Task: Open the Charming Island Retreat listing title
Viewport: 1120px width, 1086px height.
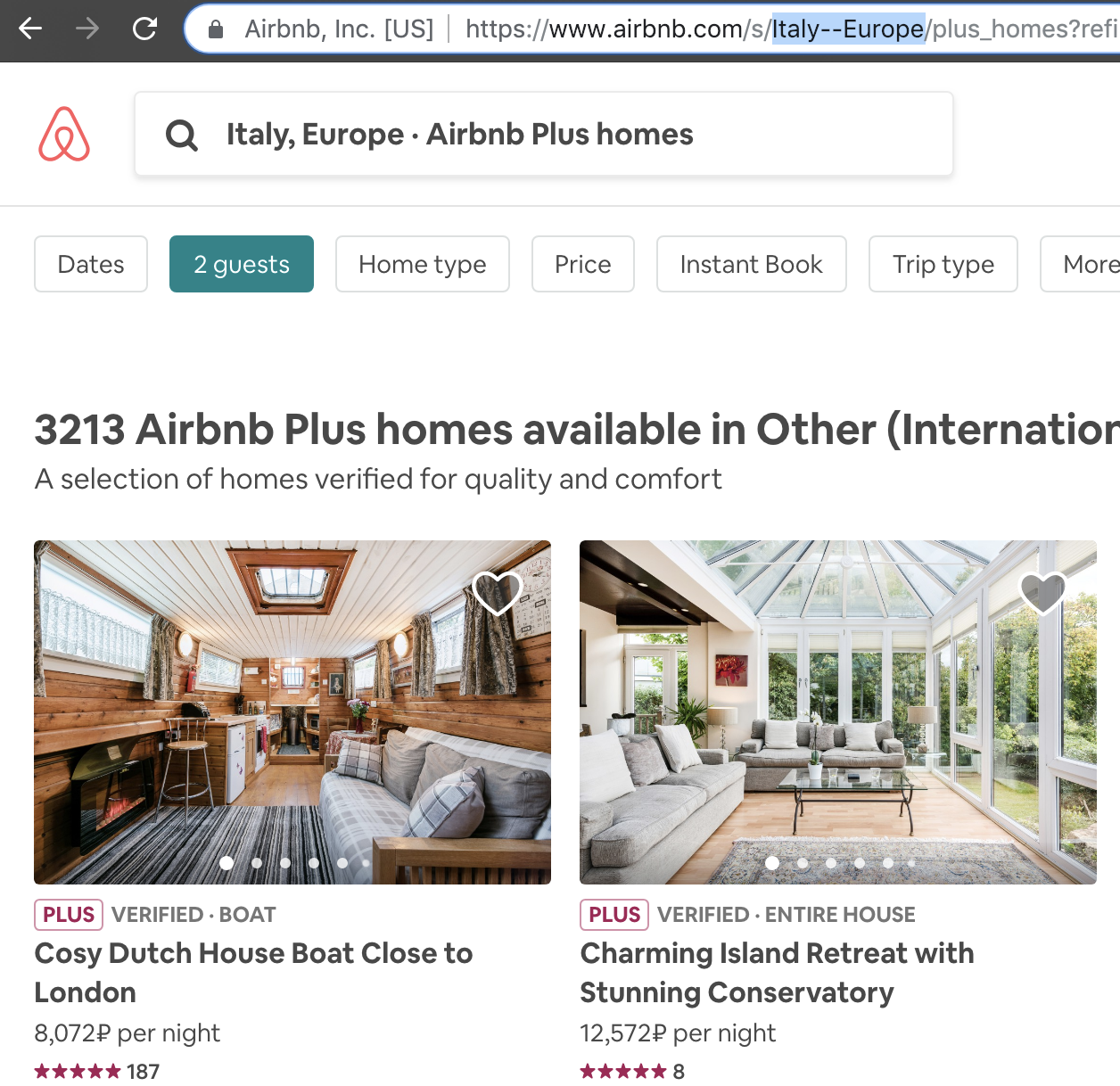Action: [777, 973]
